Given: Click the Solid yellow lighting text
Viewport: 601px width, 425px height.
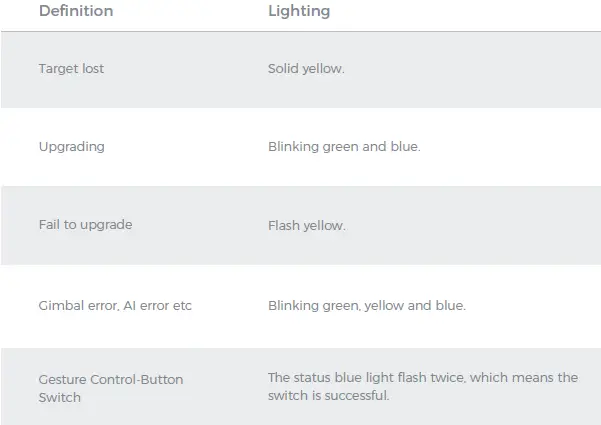Looking at the screenshot, I should [306, 69].
